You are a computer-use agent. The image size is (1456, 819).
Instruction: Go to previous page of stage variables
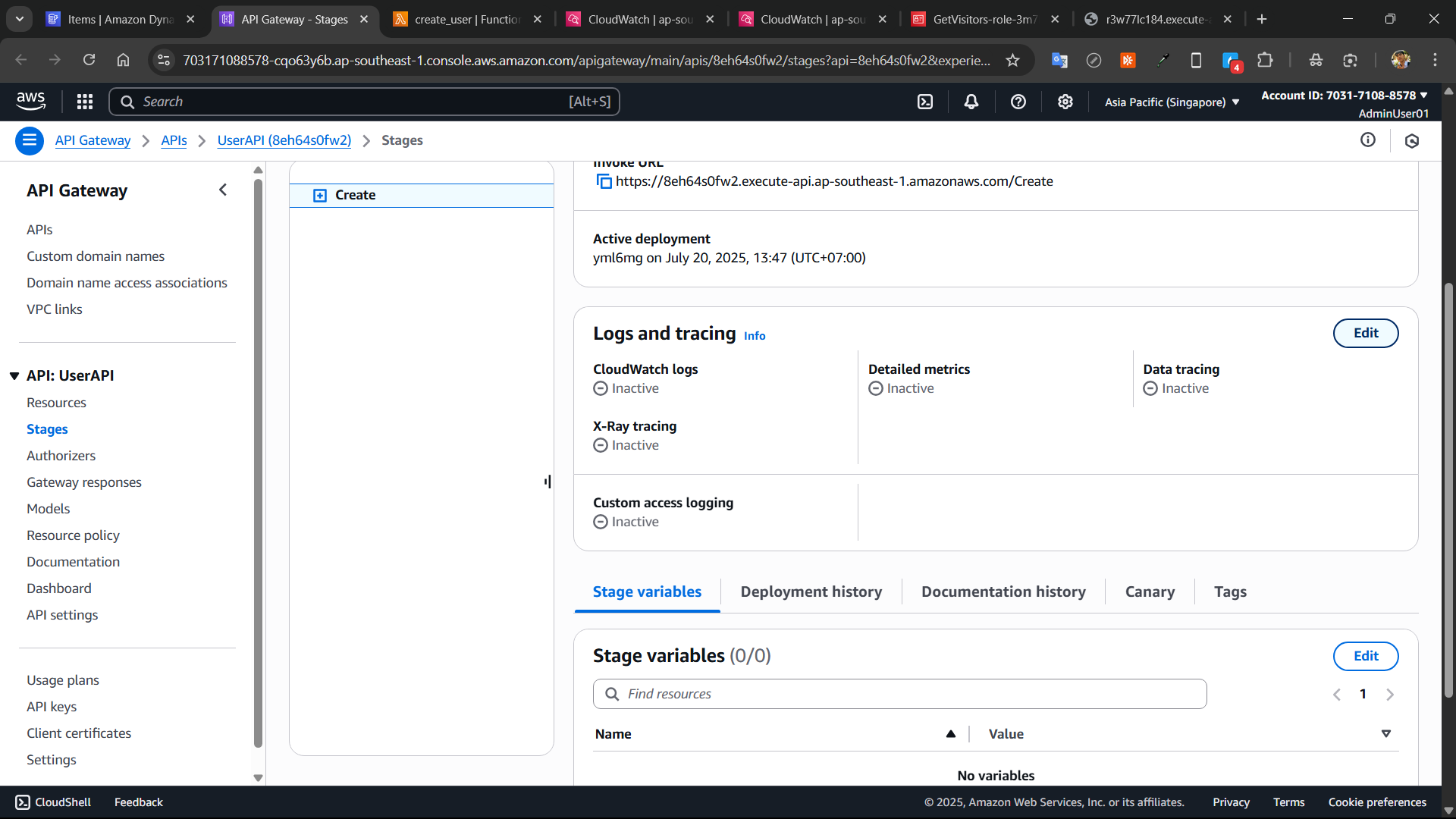(x=1337, y=695)
